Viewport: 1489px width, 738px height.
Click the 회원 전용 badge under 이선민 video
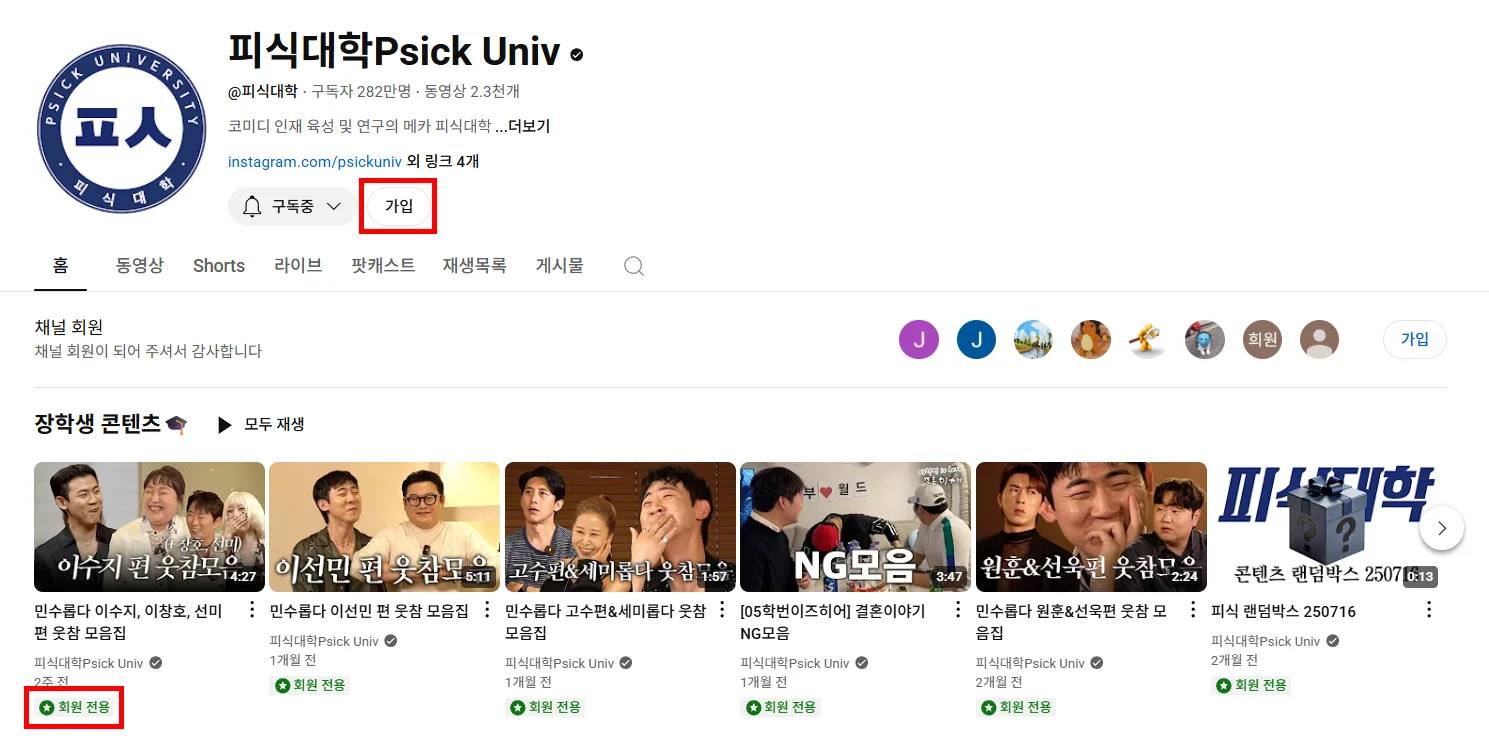309,685
